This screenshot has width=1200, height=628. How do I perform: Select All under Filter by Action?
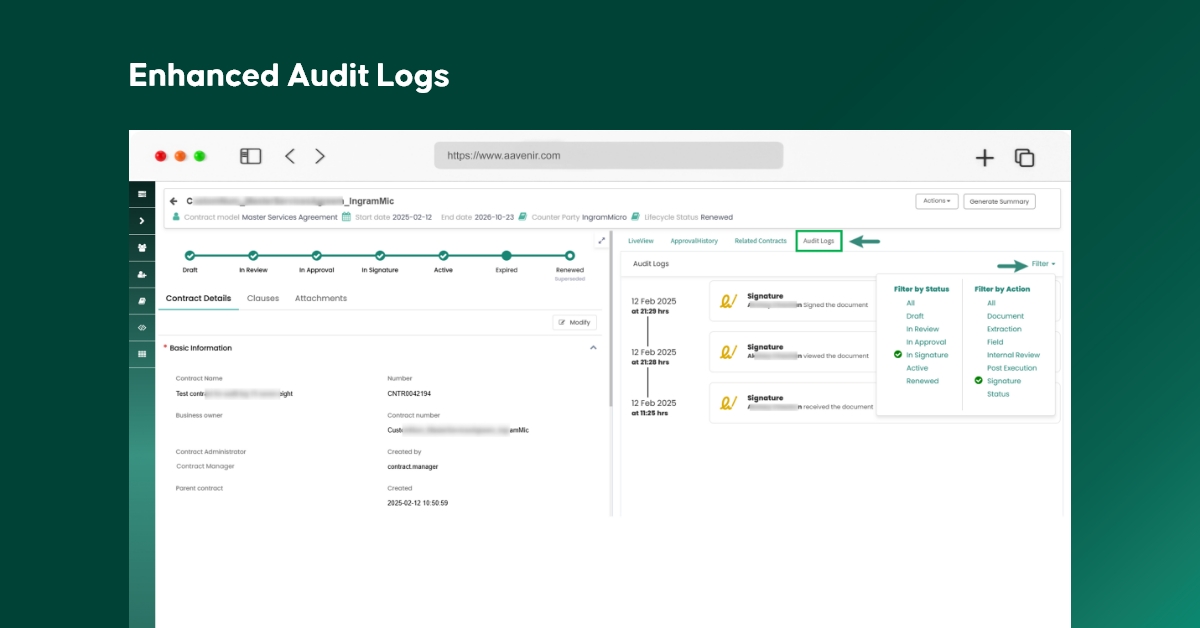(991, 303)
